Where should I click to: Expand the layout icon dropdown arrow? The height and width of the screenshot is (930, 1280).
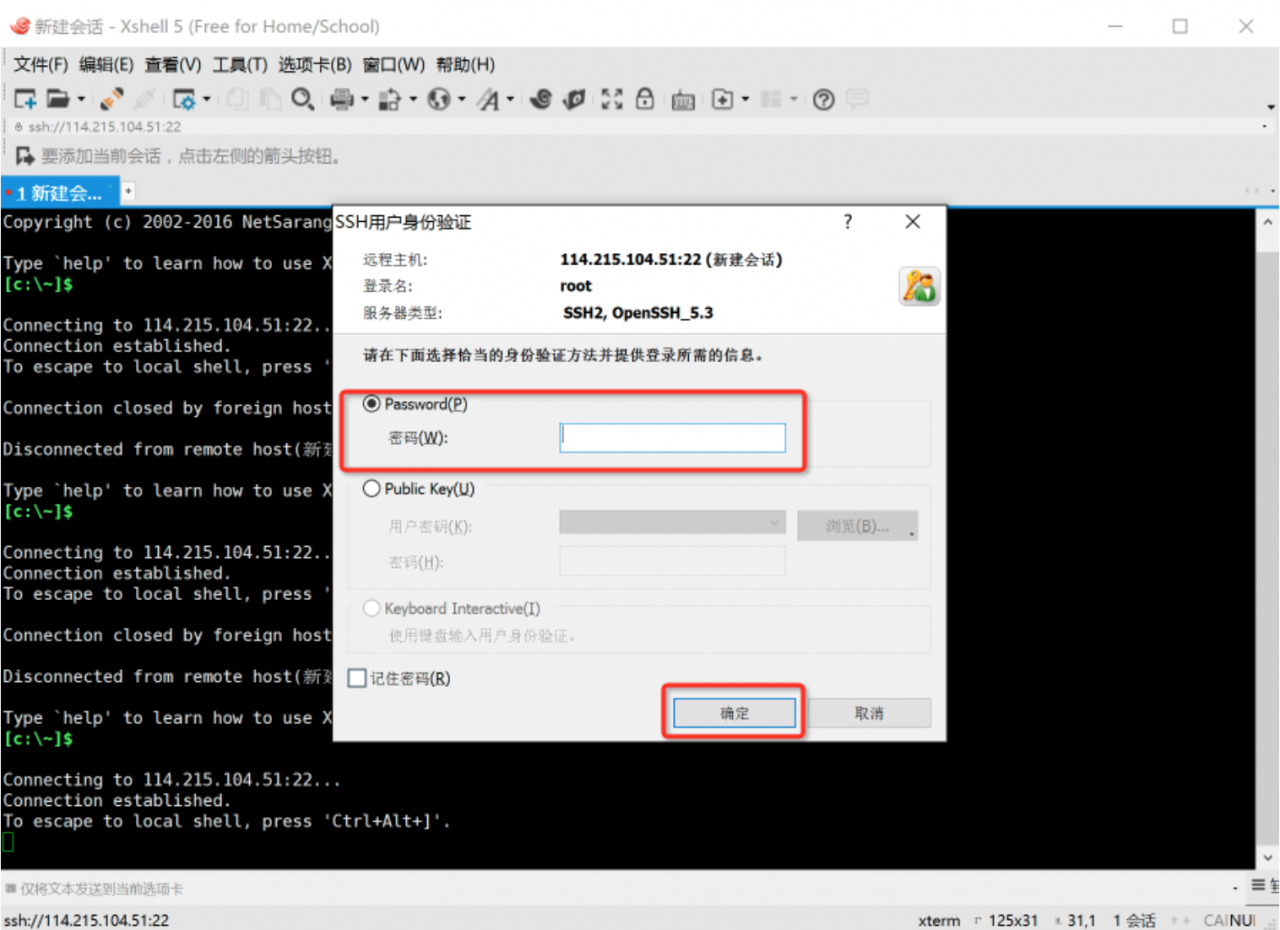coord(794,99)
